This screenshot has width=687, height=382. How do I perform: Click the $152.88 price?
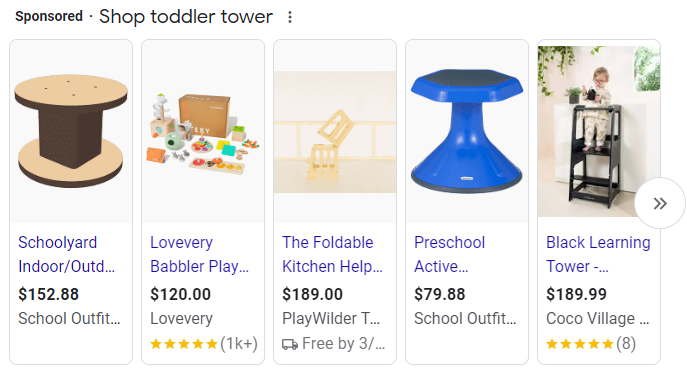48,294
